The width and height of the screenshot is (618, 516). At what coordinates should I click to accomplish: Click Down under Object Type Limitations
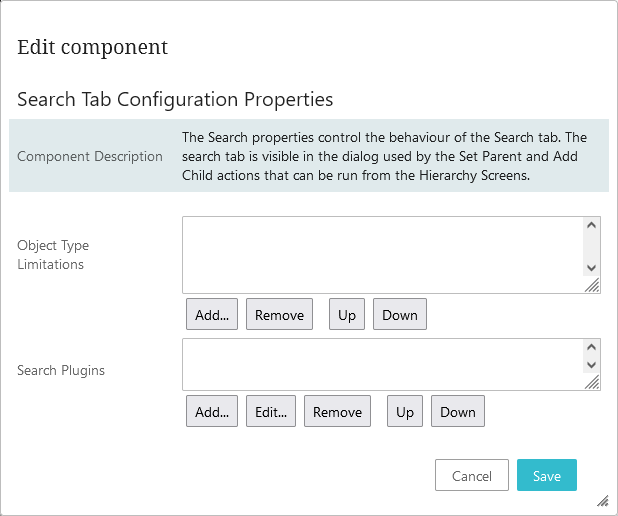pyautogui.click(x=400, y=314)
